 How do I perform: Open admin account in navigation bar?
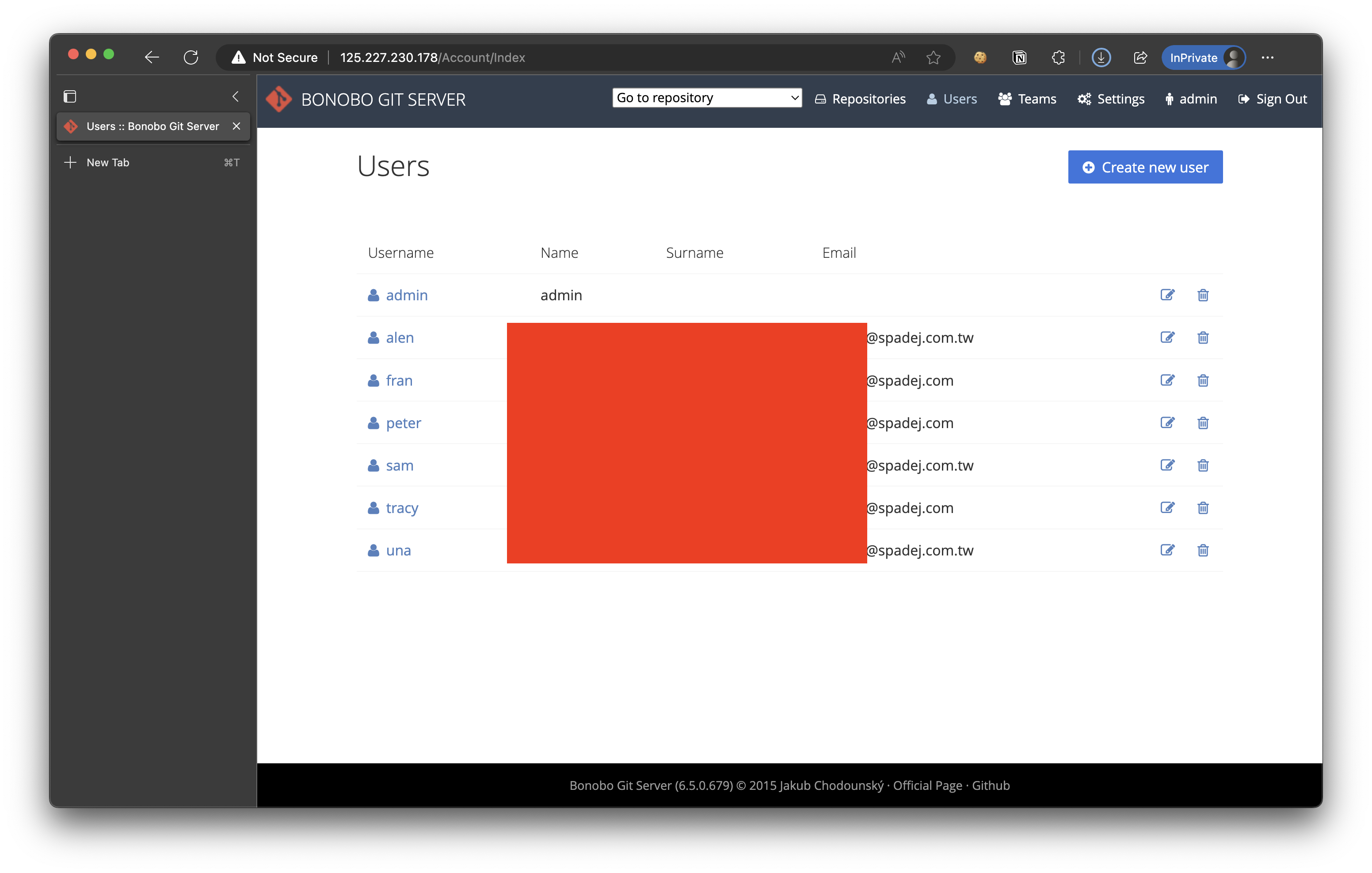pos(1191,99)
